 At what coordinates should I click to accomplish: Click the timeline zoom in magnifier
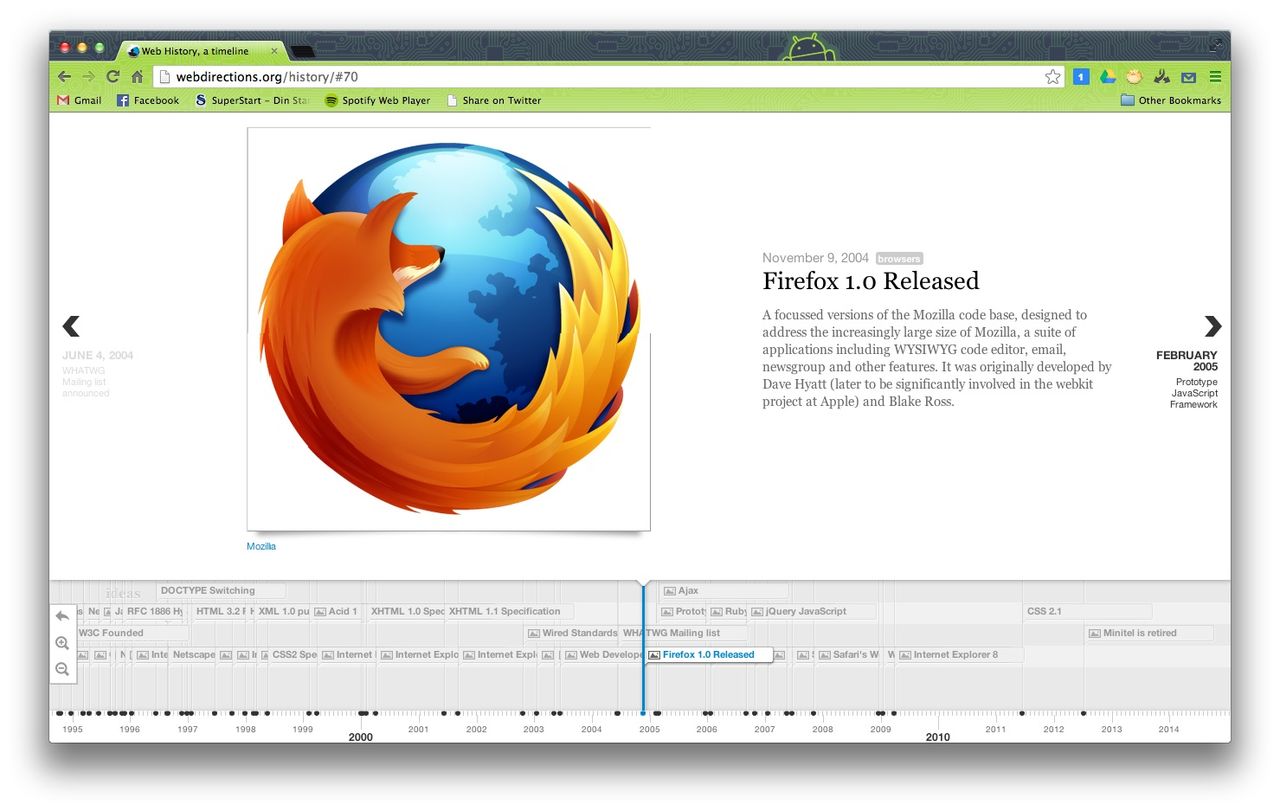pyautogui.click(x=62, y=643)
